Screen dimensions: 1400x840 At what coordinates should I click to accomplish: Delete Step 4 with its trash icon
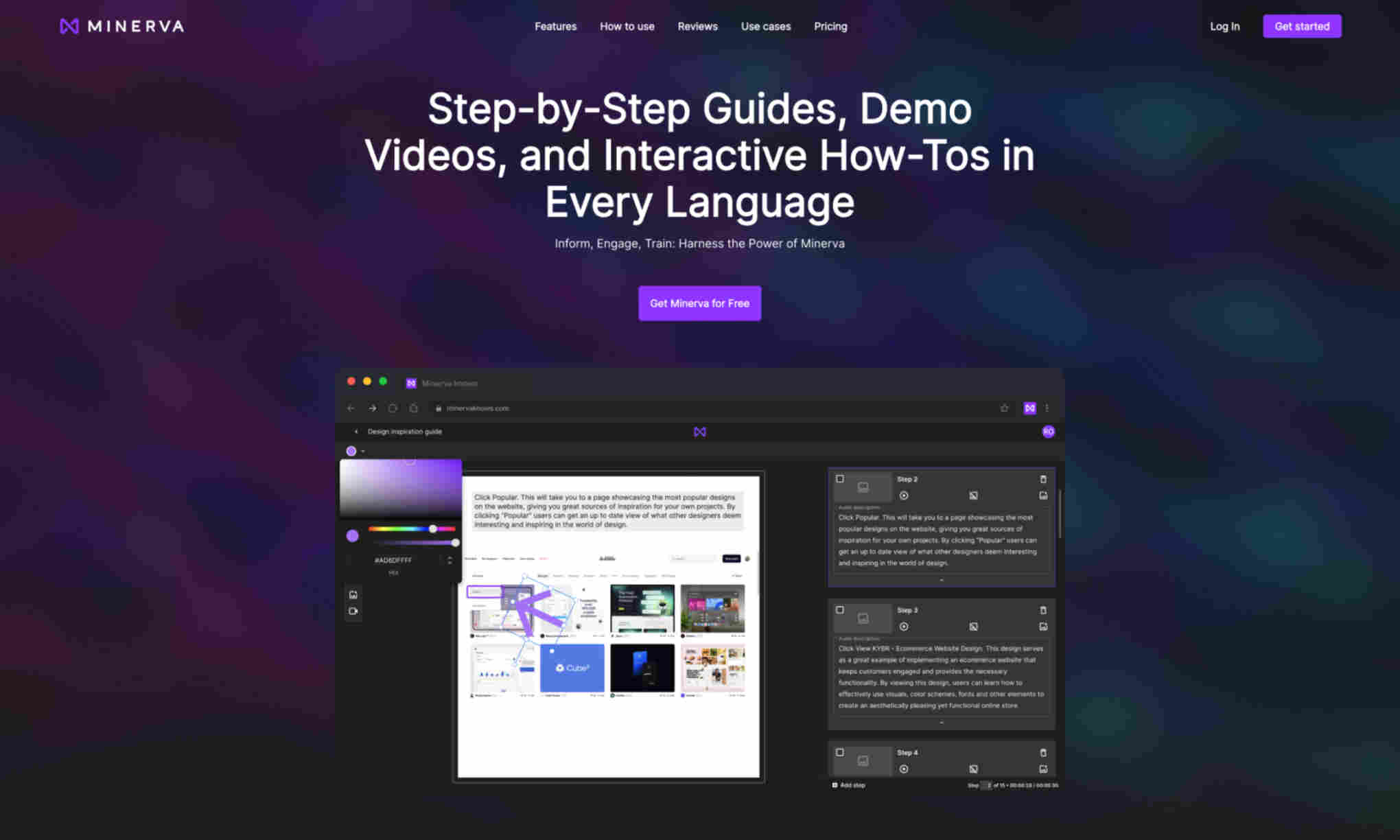pos(1043,753)
